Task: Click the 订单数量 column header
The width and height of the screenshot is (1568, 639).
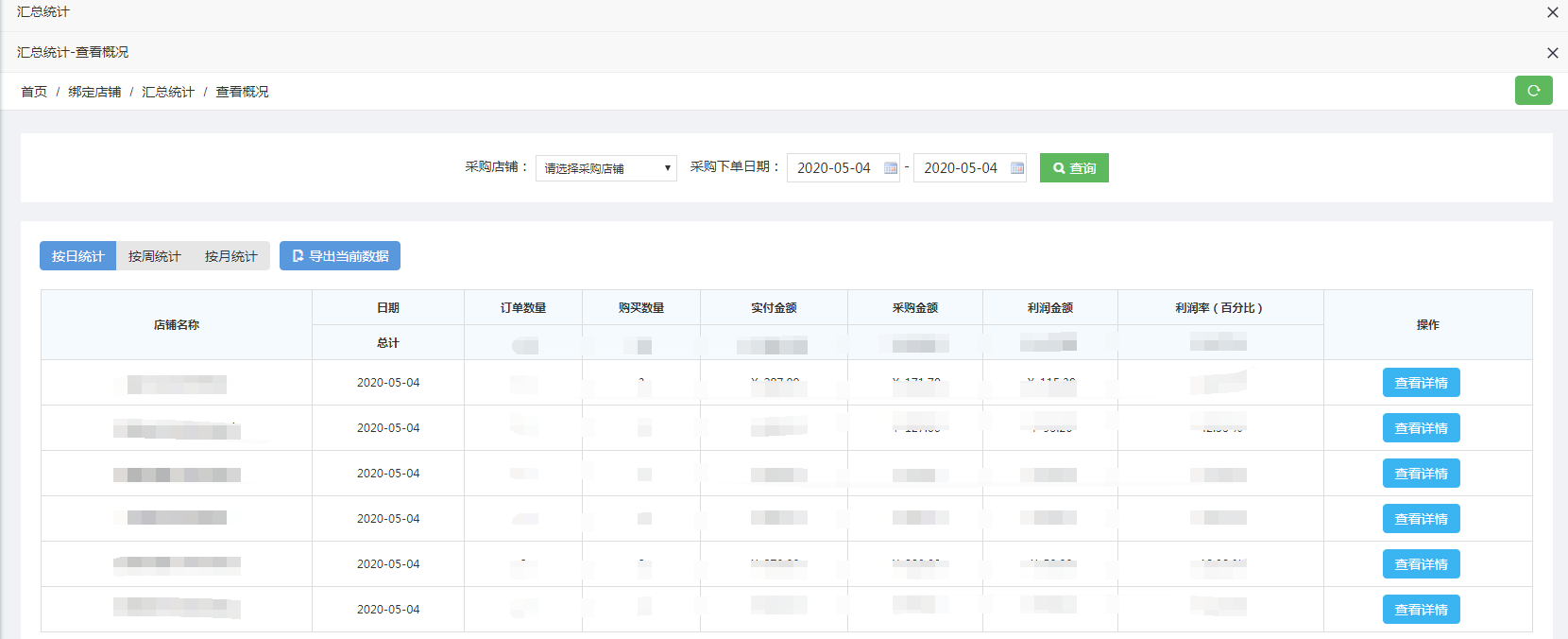Action: coord(523,308)
